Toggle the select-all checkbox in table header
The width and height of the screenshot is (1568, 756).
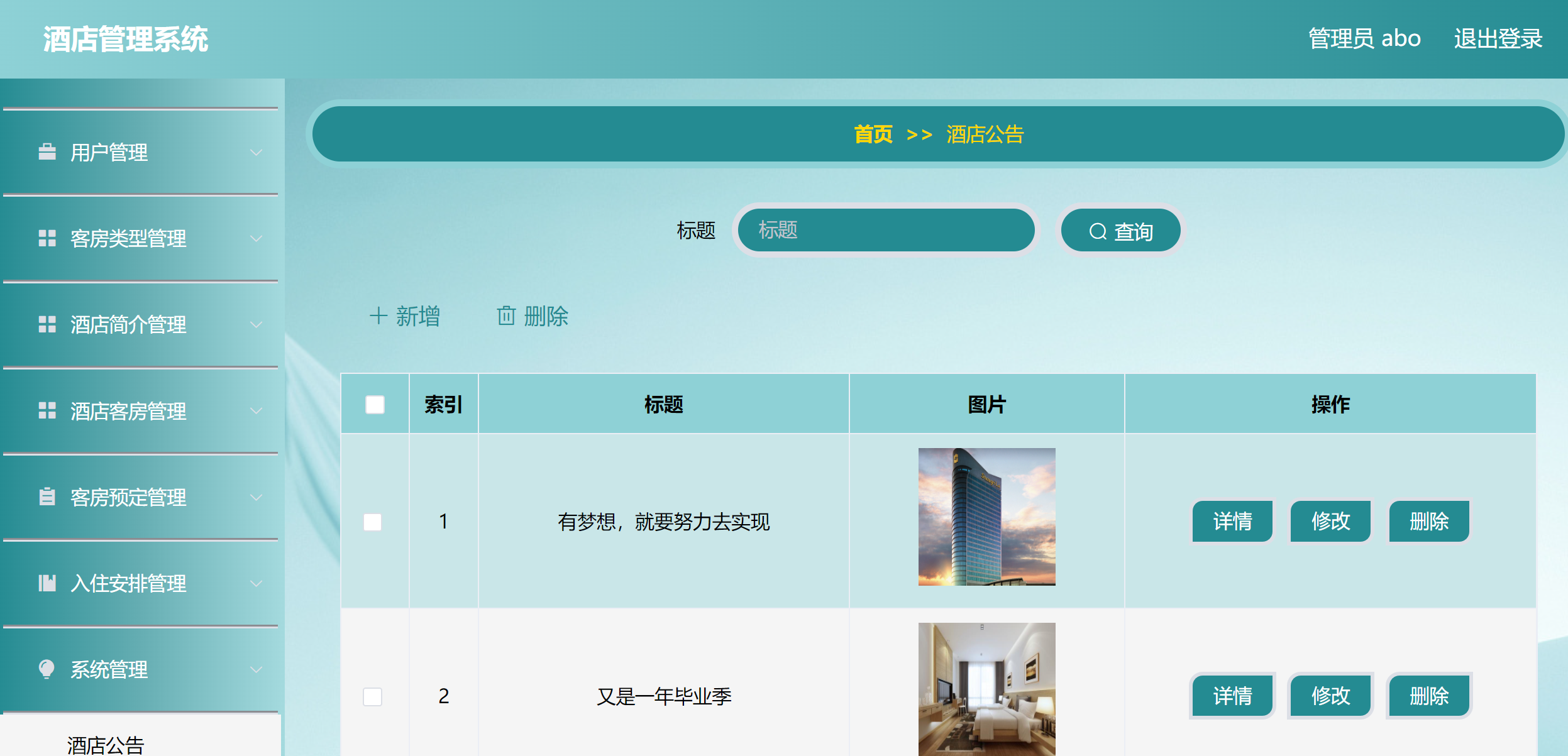(x=373, y=405)
